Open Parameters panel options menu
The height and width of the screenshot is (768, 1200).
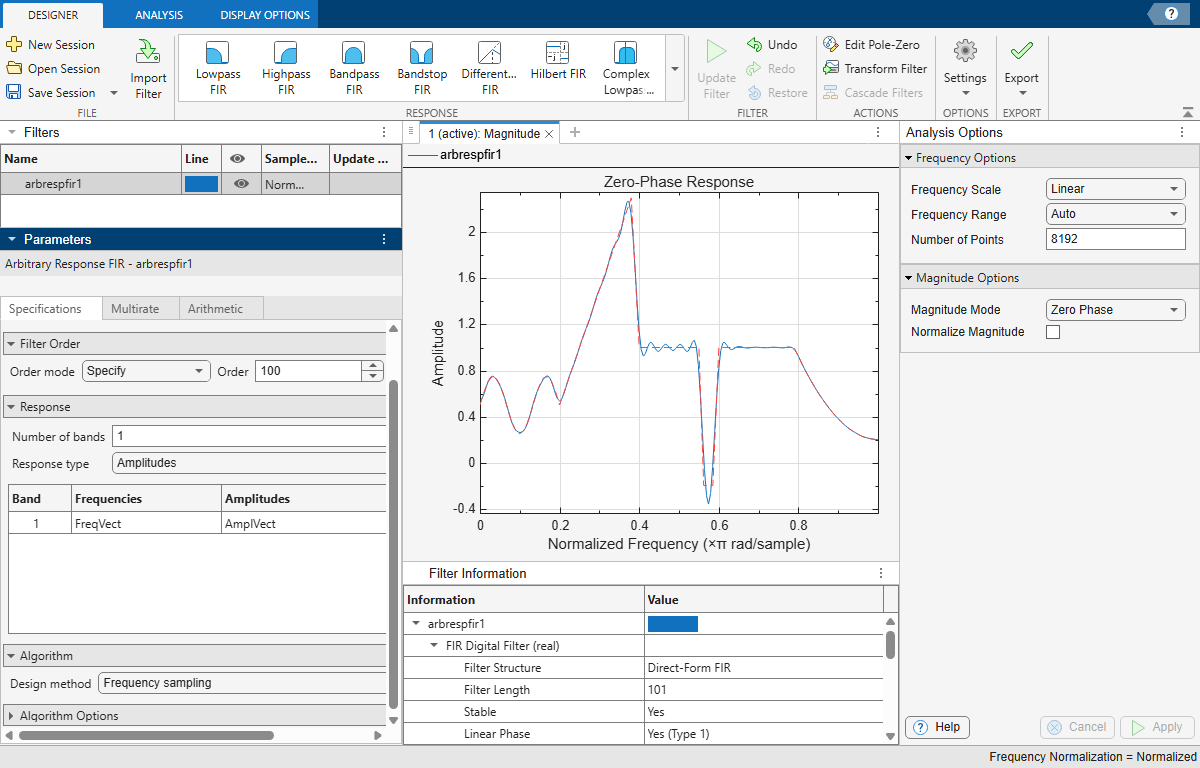(384, 239)
